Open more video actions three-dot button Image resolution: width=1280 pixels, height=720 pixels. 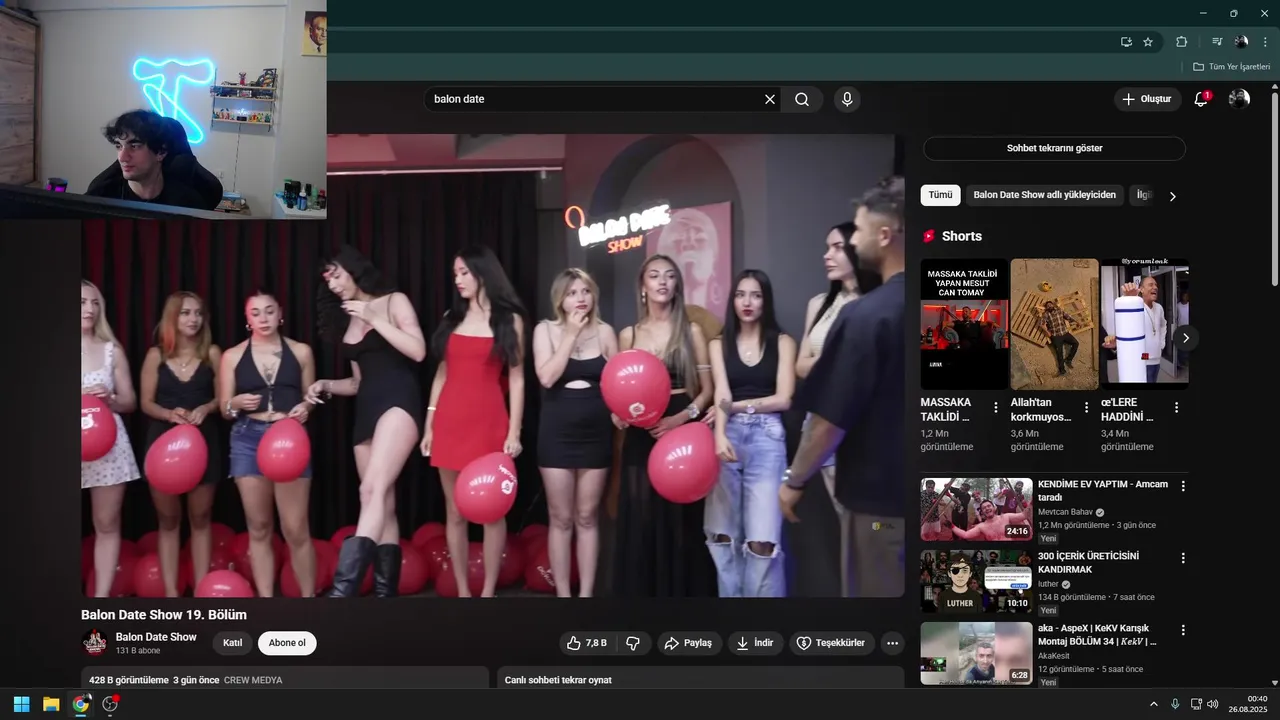point(893,643)
